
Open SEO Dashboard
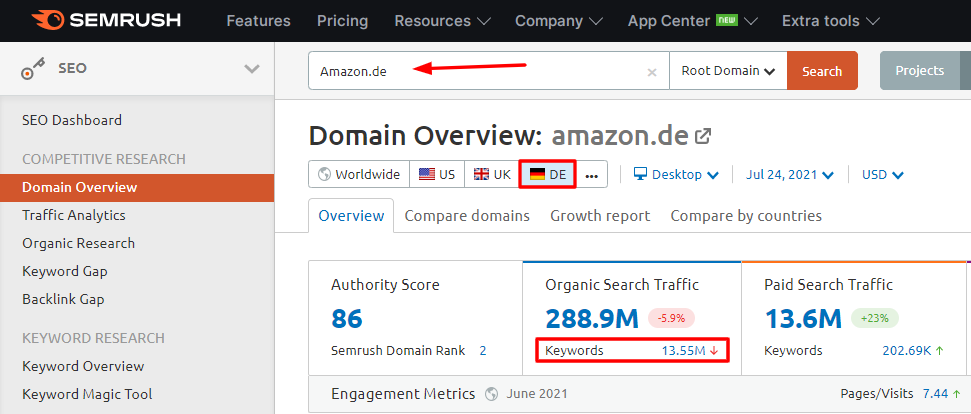click(x=72, y=120)
